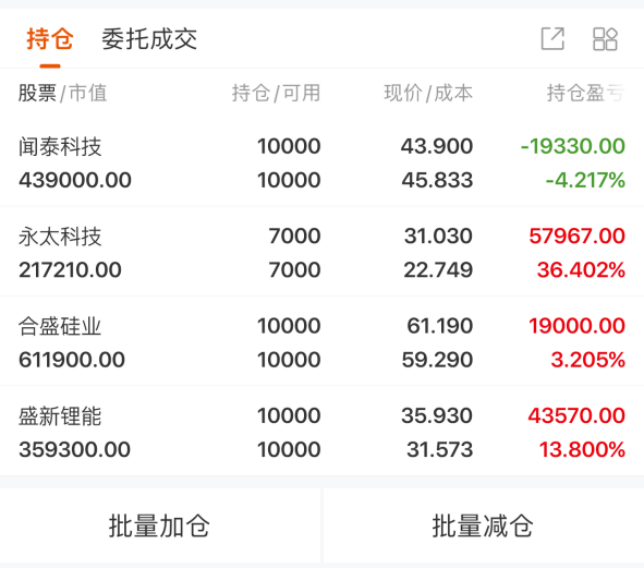Click profit amount 43570.00
This screenshot has height=568, width=644.
click(577, 416)
